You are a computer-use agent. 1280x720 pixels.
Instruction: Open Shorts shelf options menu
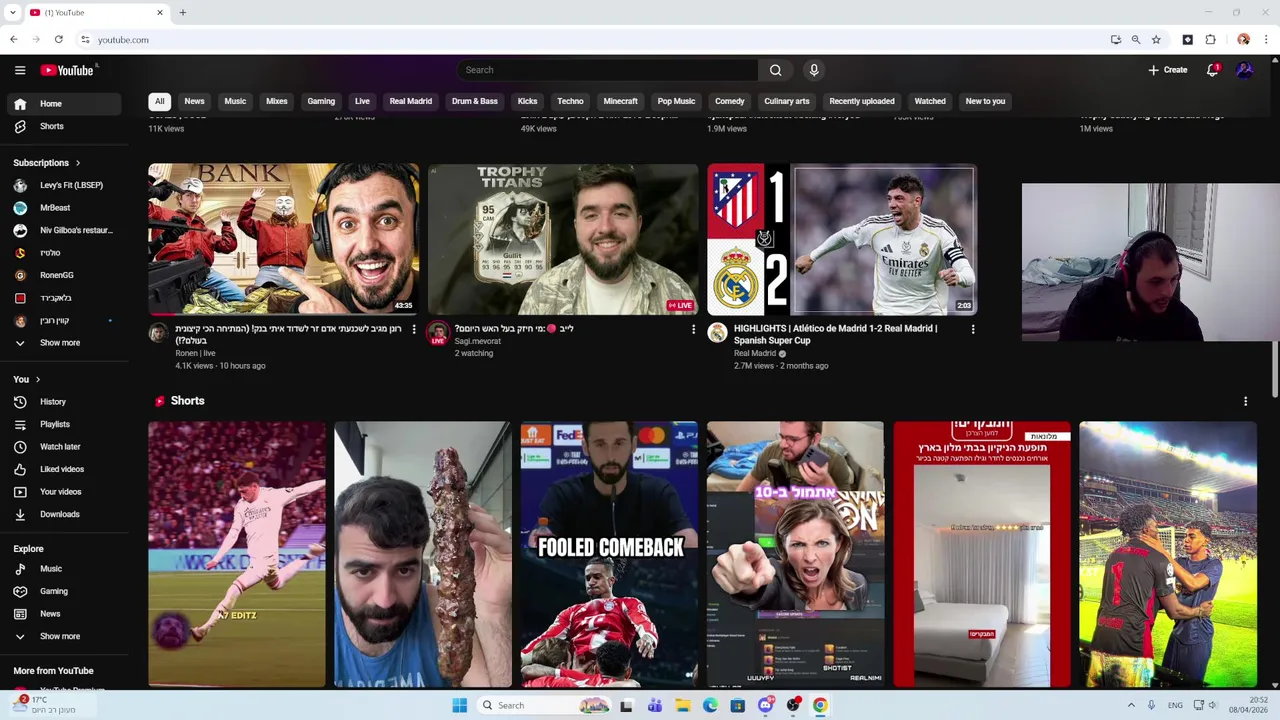coord(1245,401)
